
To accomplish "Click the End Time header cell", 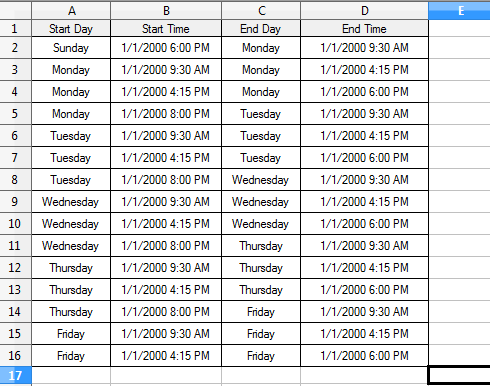I will tap(364, 28).
